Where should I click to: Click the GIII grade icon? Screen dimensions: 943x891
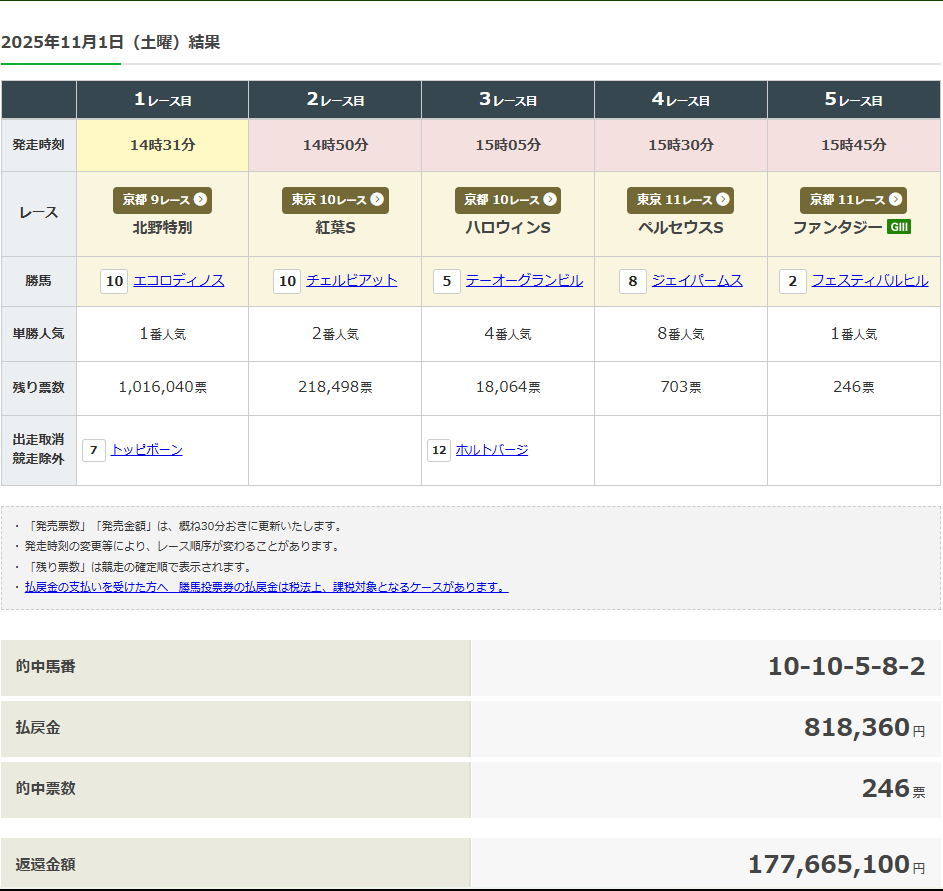[898, 227]
